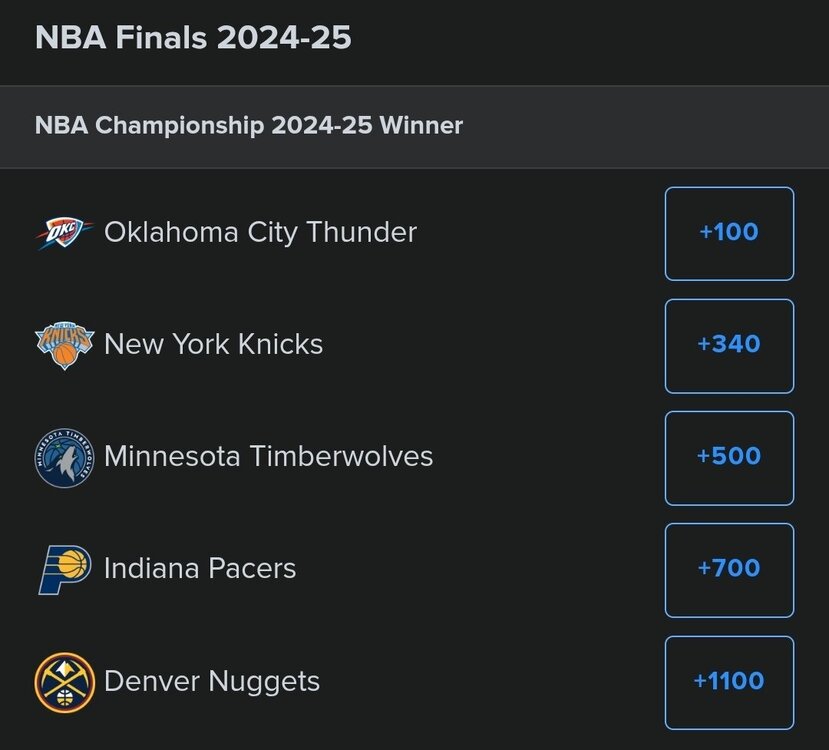Click the +1100 price text
Screen dimensions: 829x750
(729, 681)
